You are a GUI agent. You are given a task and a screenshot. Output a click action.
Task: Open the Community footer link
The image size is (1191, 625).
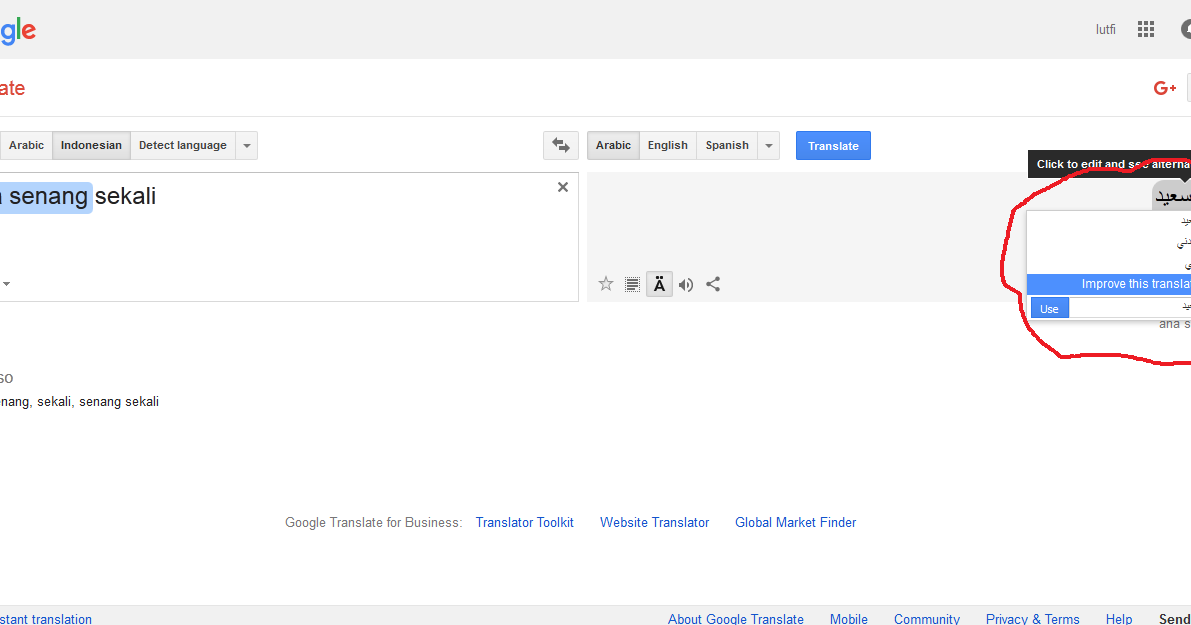click(927, 619)
